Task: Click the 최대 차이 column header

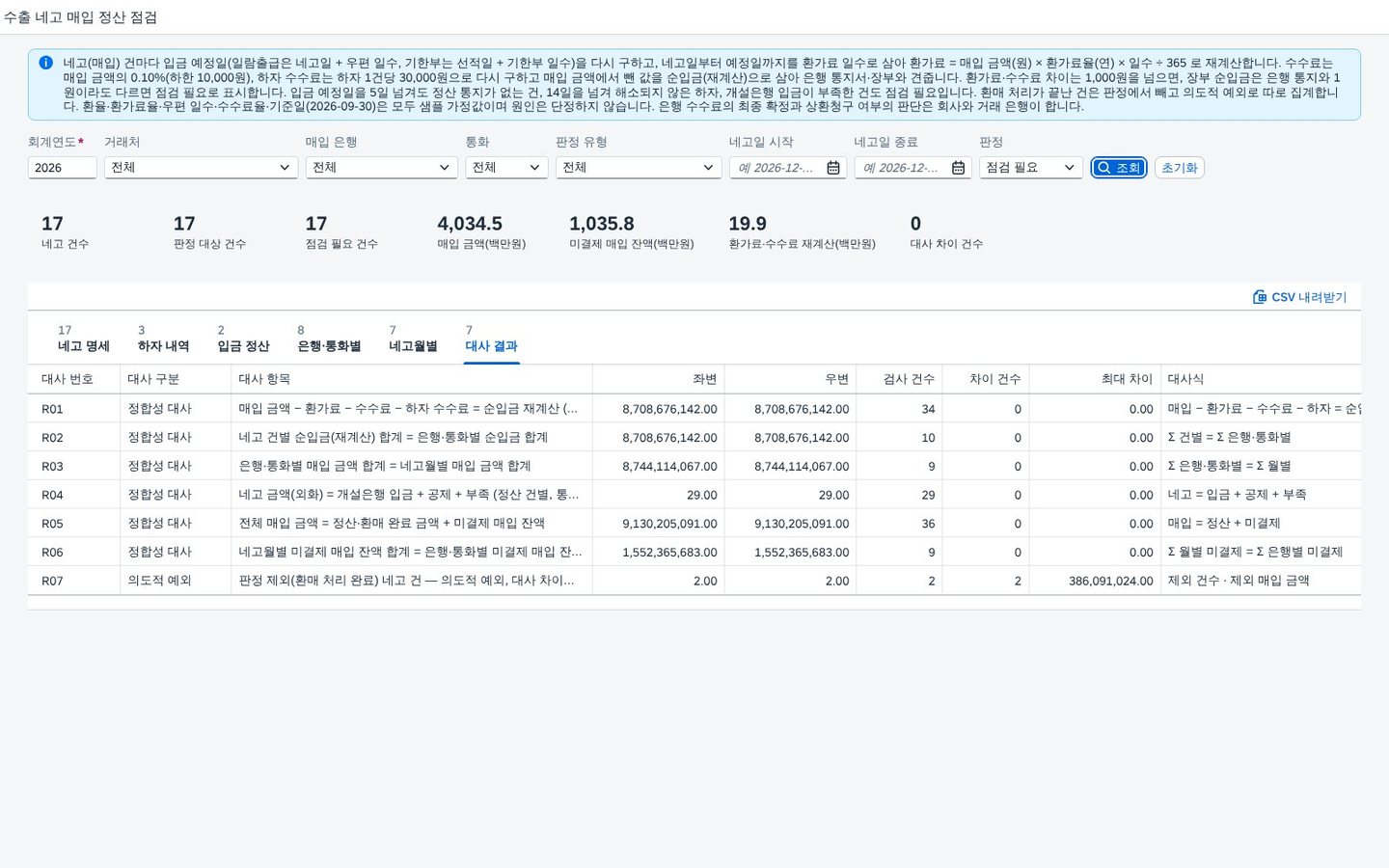Action: [1095, 379]
